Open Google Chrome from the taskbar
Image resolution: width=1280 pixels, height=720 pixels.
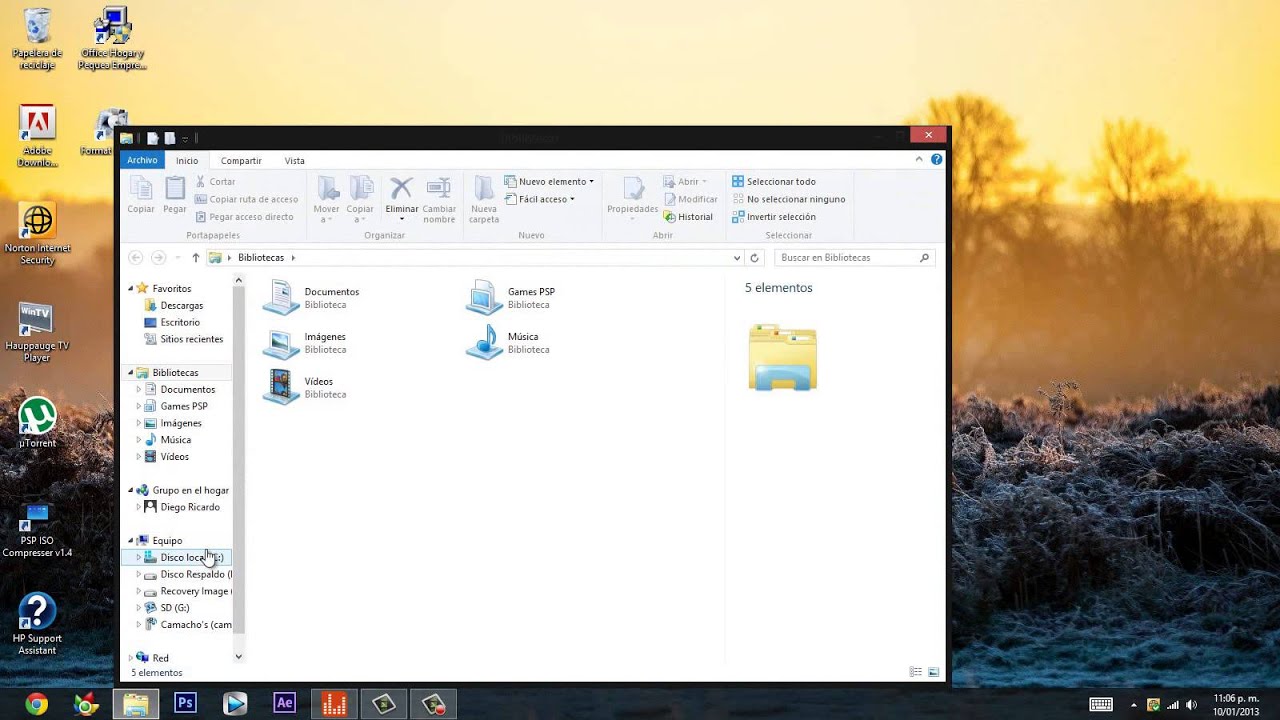pos(37,703)
